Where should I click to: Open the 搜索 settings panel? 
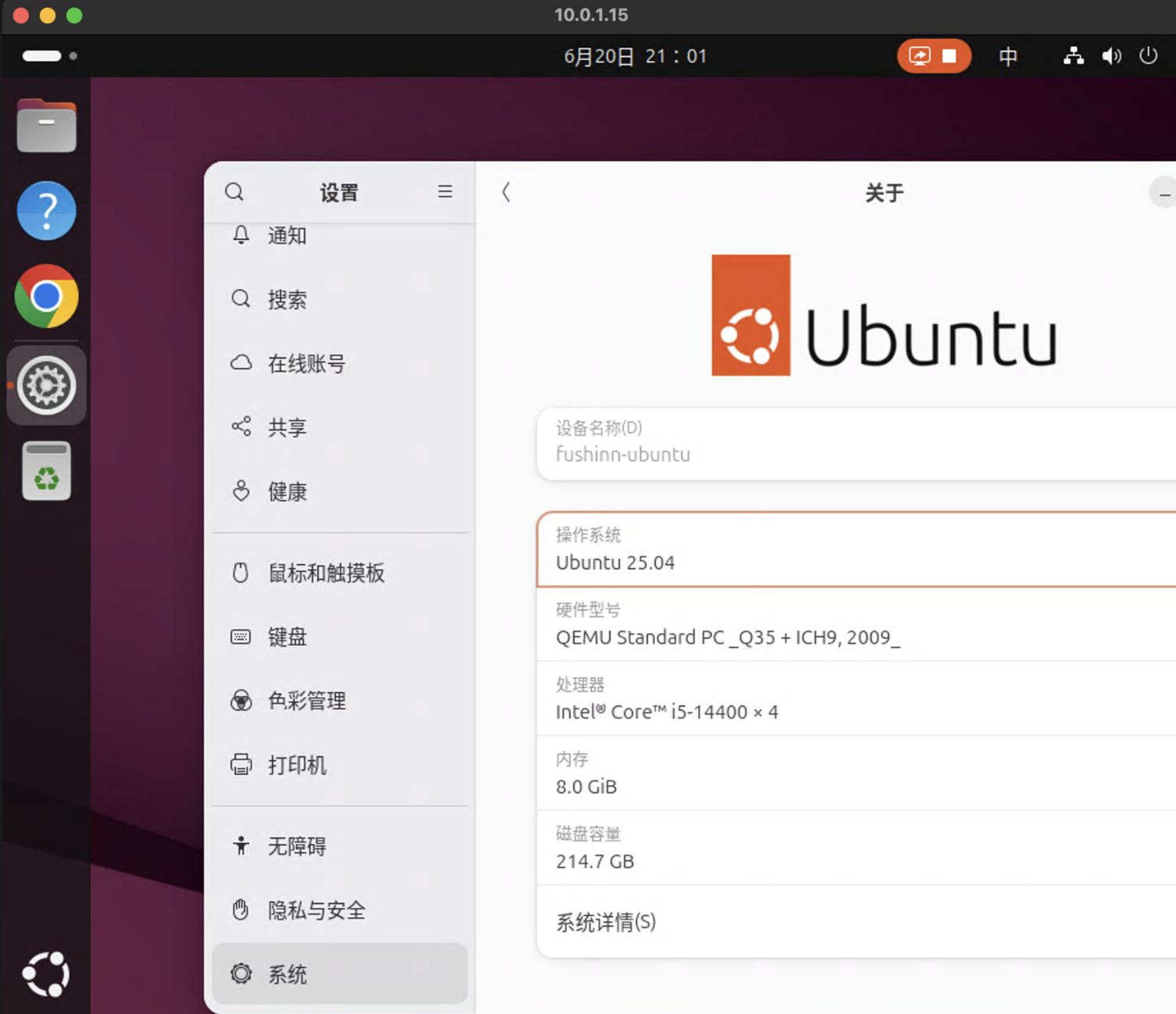tap(340, 299)
